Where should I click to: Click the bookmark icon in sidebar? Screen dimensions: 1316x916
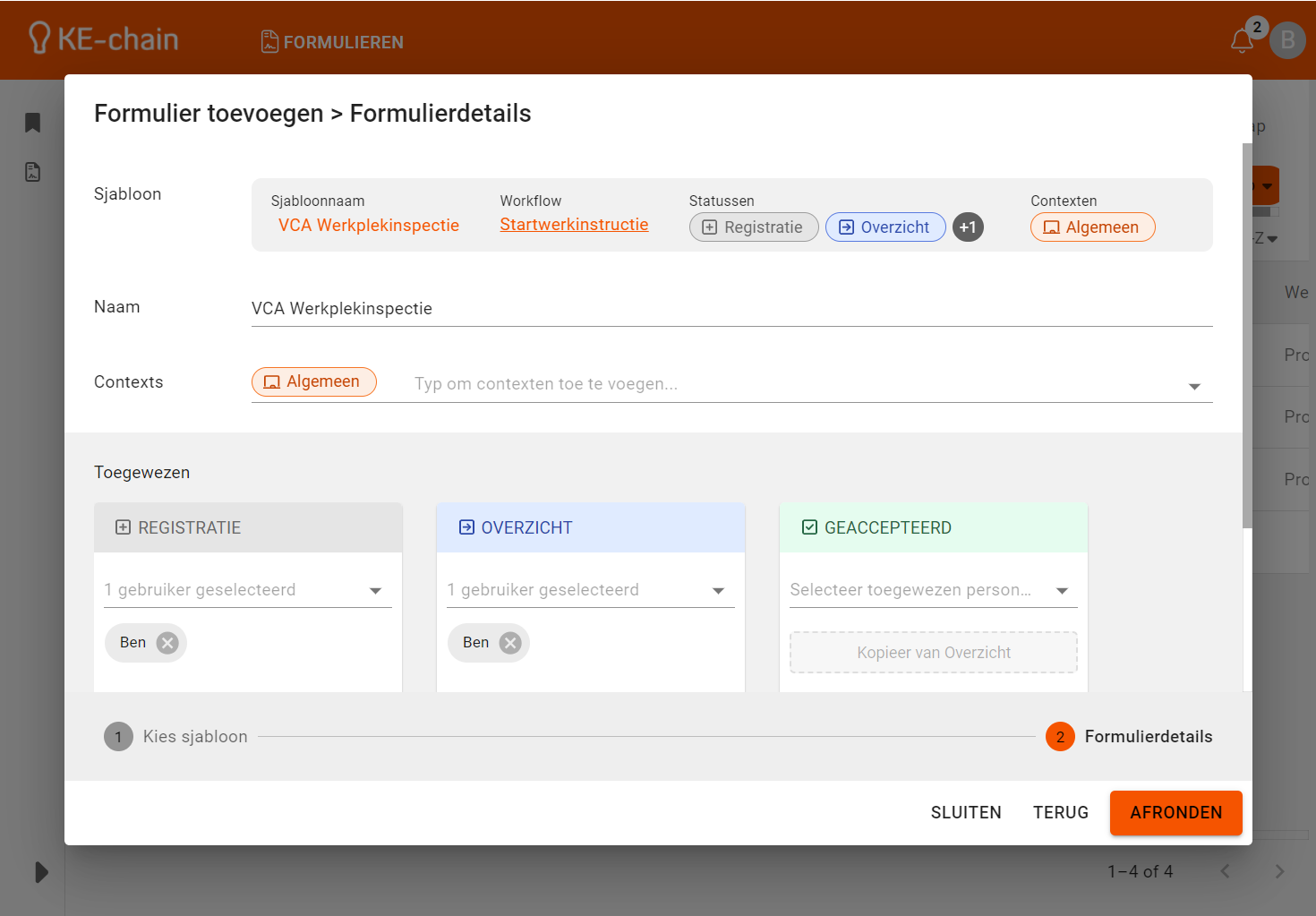point(33,123)
